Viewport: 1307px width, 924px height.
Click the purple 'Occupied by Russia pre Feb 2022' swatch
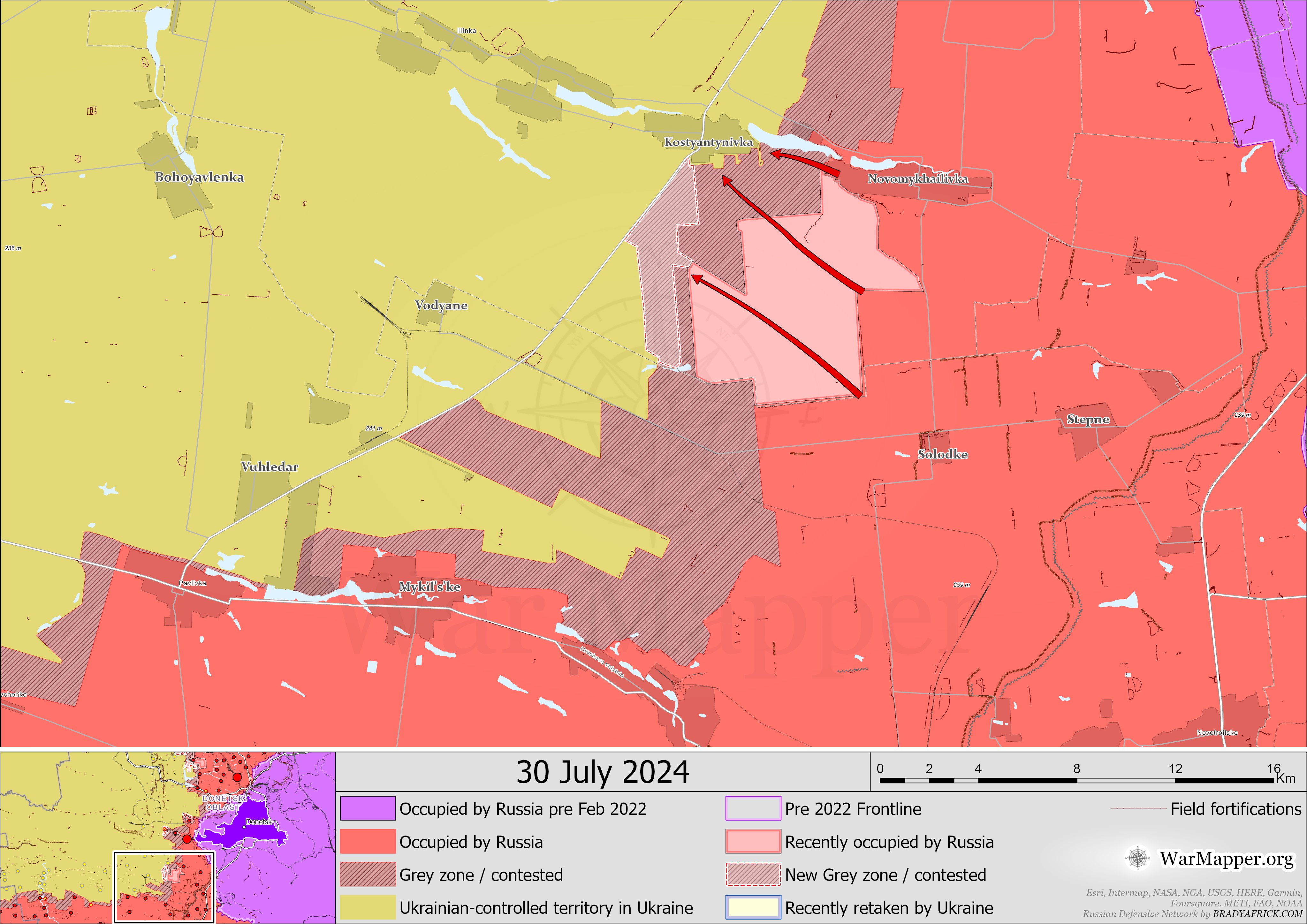point(368,808)
